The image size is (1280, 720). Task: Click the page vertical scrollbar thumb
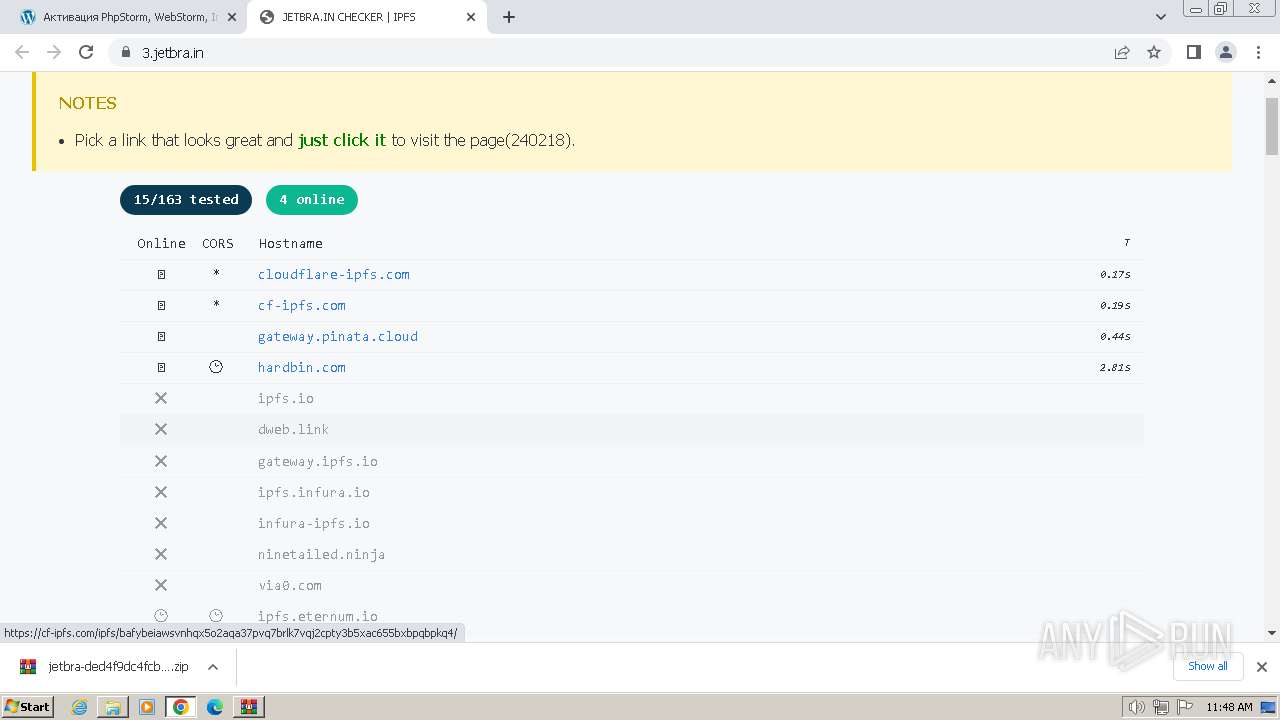coord(1272,126)
